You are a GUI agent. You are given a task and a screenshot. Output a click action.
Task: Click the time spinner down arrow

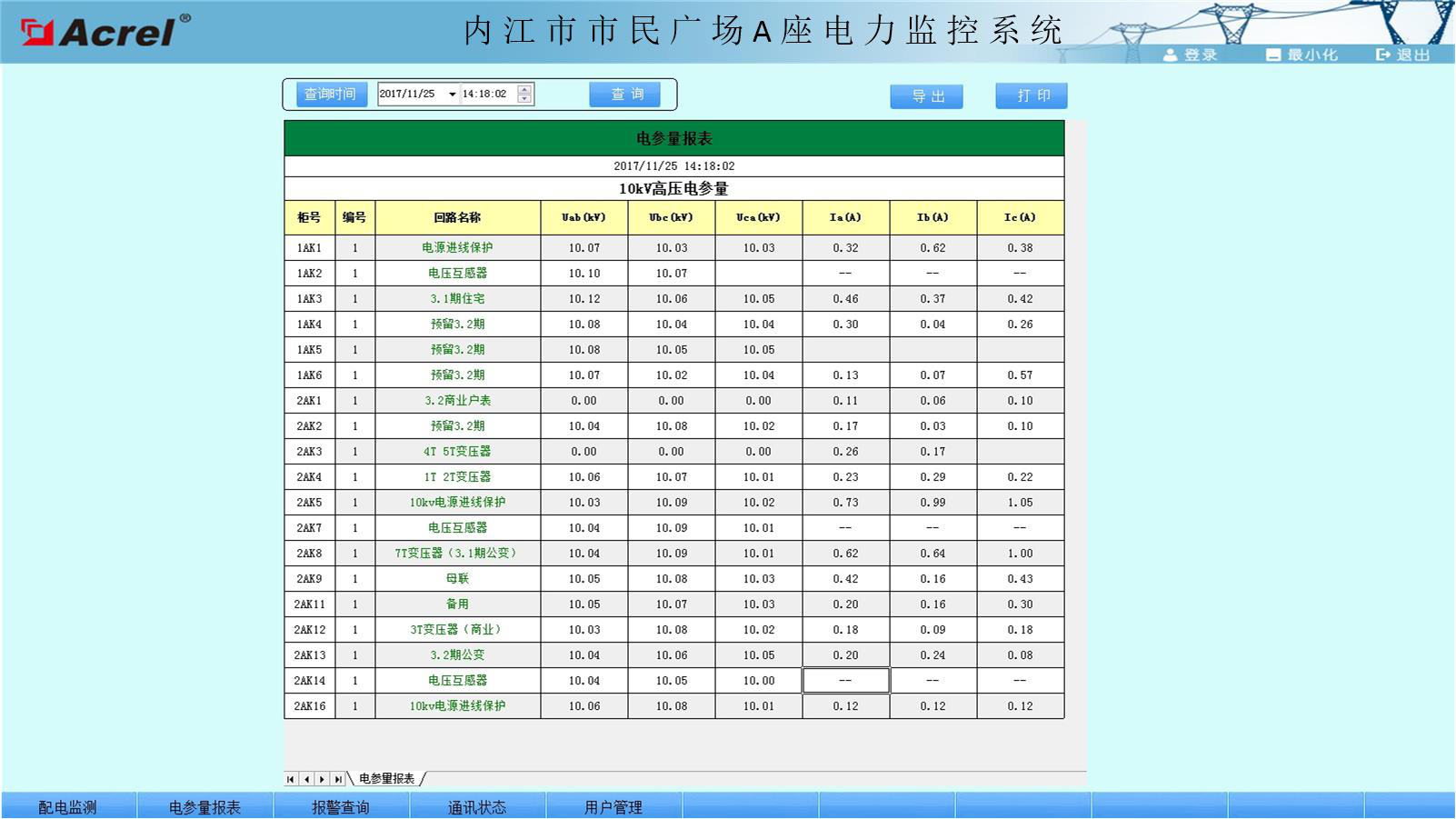coord(524,98)
